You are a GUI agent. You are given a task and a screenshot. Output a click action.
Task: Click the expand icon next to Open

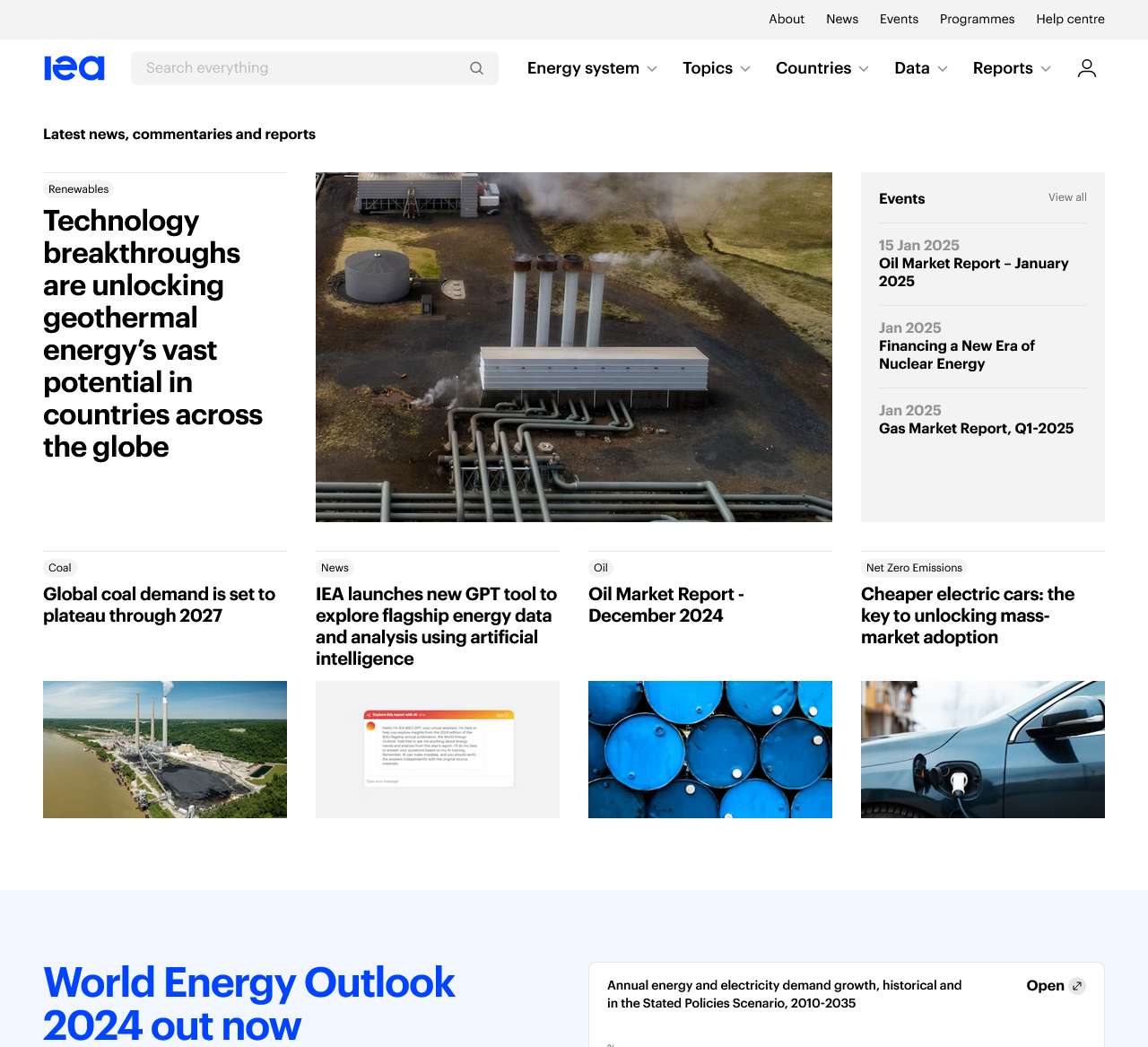pyautogui.click(x=1079, y=985)
